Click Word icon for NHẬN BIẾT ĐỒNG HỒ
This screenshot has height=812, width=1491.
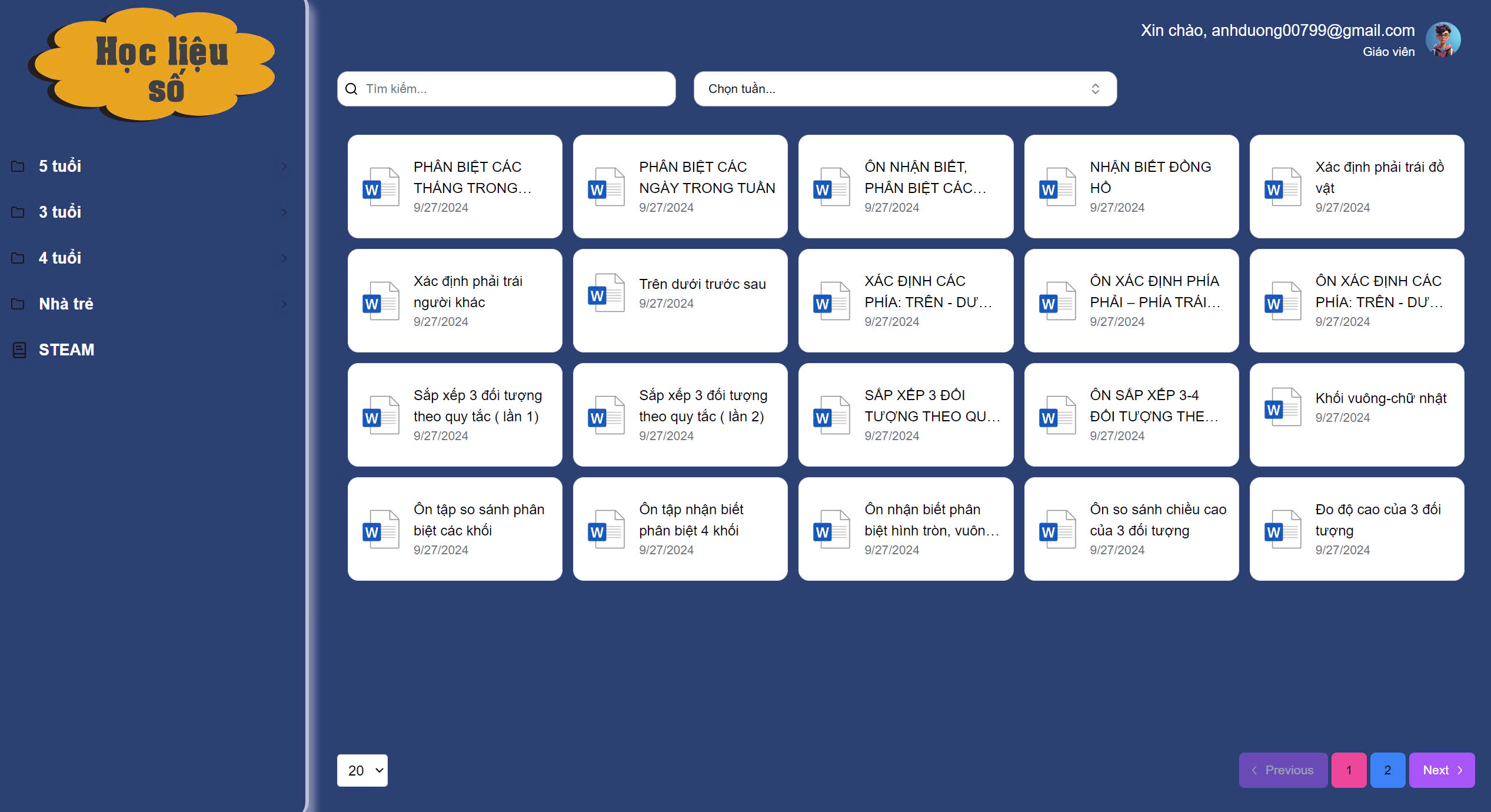coord(1057,187)
